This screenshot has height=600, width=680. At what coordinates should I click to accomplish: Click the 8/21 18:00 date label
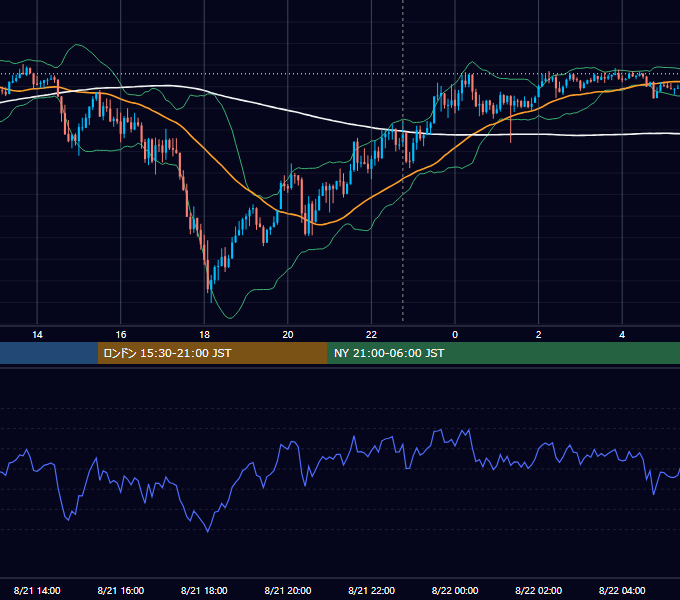pyautogui.click(x=204, y=590)
